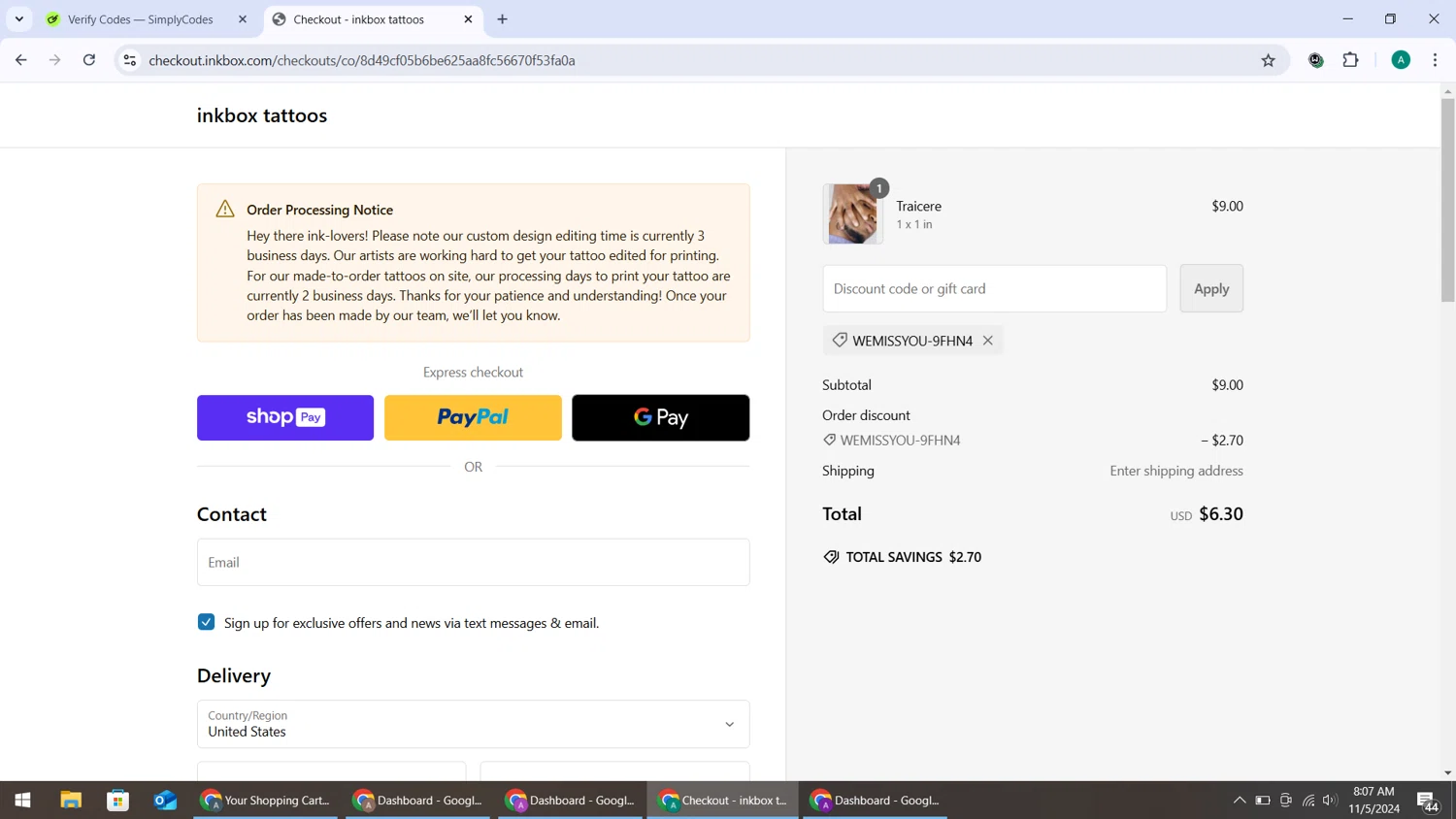Click the SimplyCodes extension icon in toolbar

pos(1315,60)
